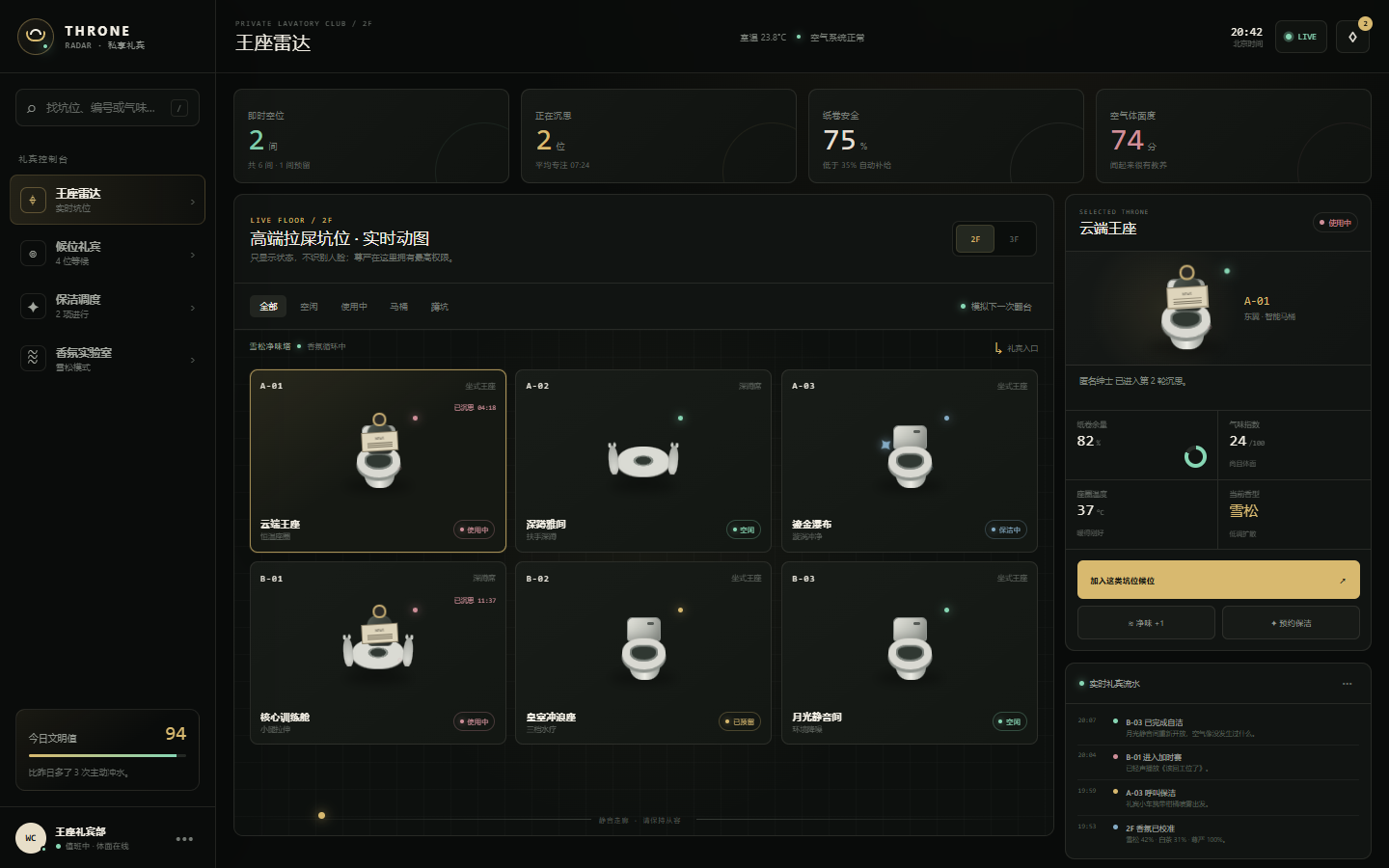Open the 实时礼宾流水 more options icon
This screenshot has width=1389, height=868.
point(1347,684)
